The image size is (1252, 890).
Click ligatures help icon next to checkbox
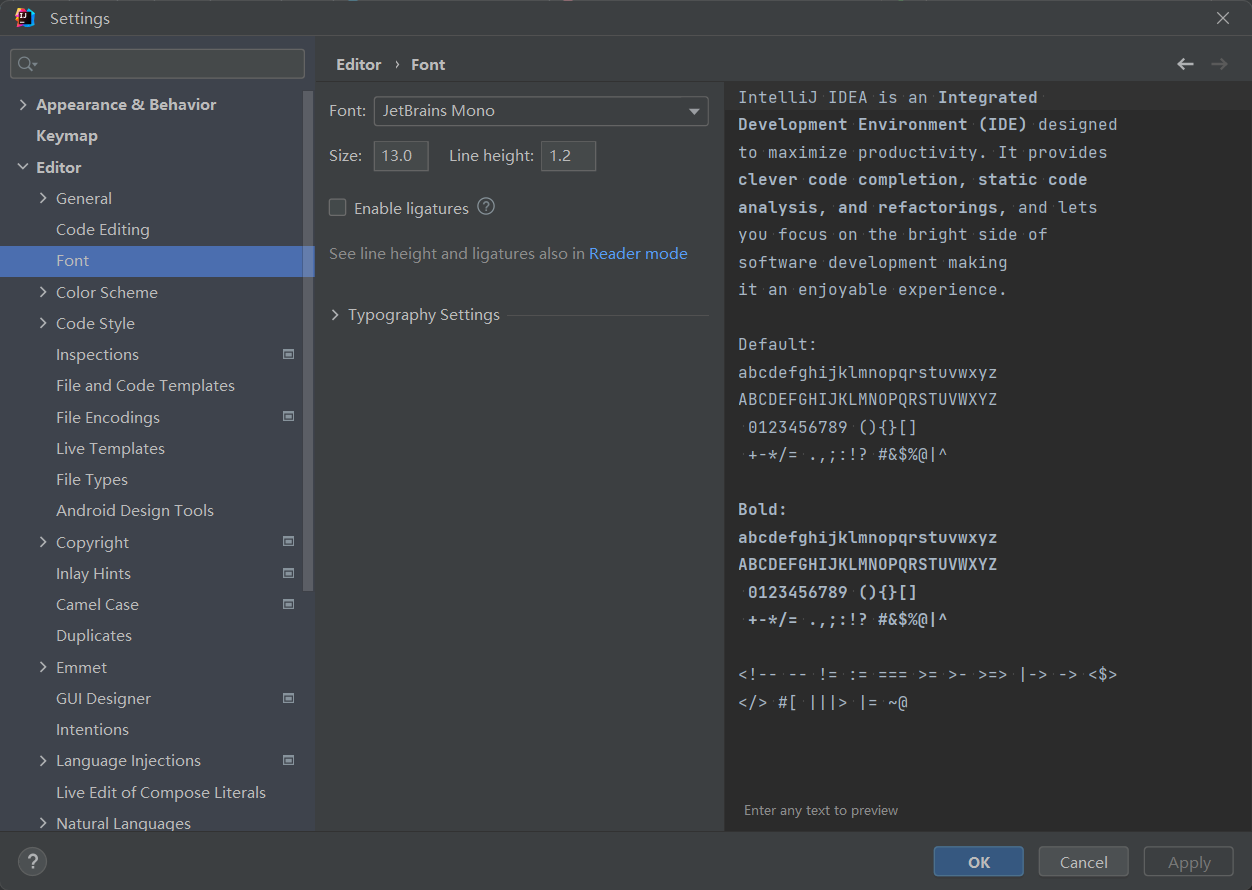[486, 207]
